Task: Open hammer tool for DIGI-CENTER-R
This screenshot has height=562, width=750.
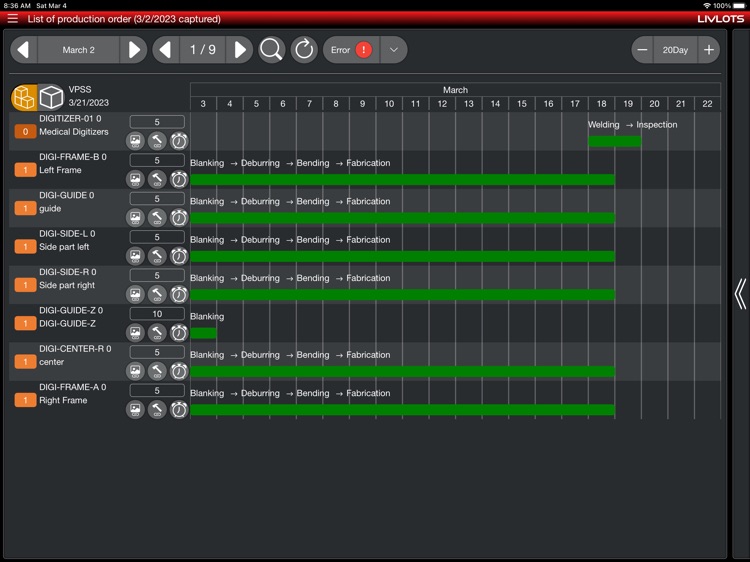Action: tap(157, 371)
